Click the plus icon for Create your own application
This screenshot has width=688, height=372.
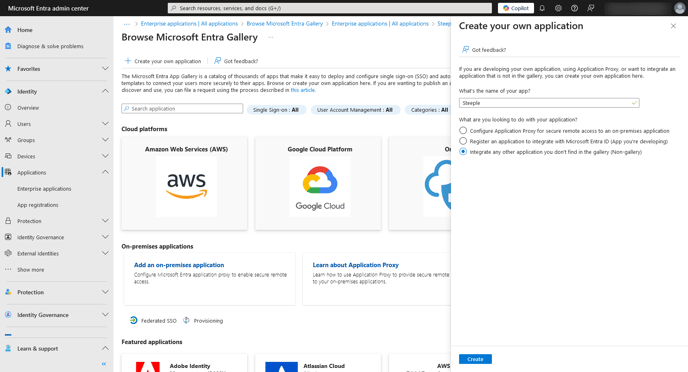pyautogui.click(x=128, y=61)
